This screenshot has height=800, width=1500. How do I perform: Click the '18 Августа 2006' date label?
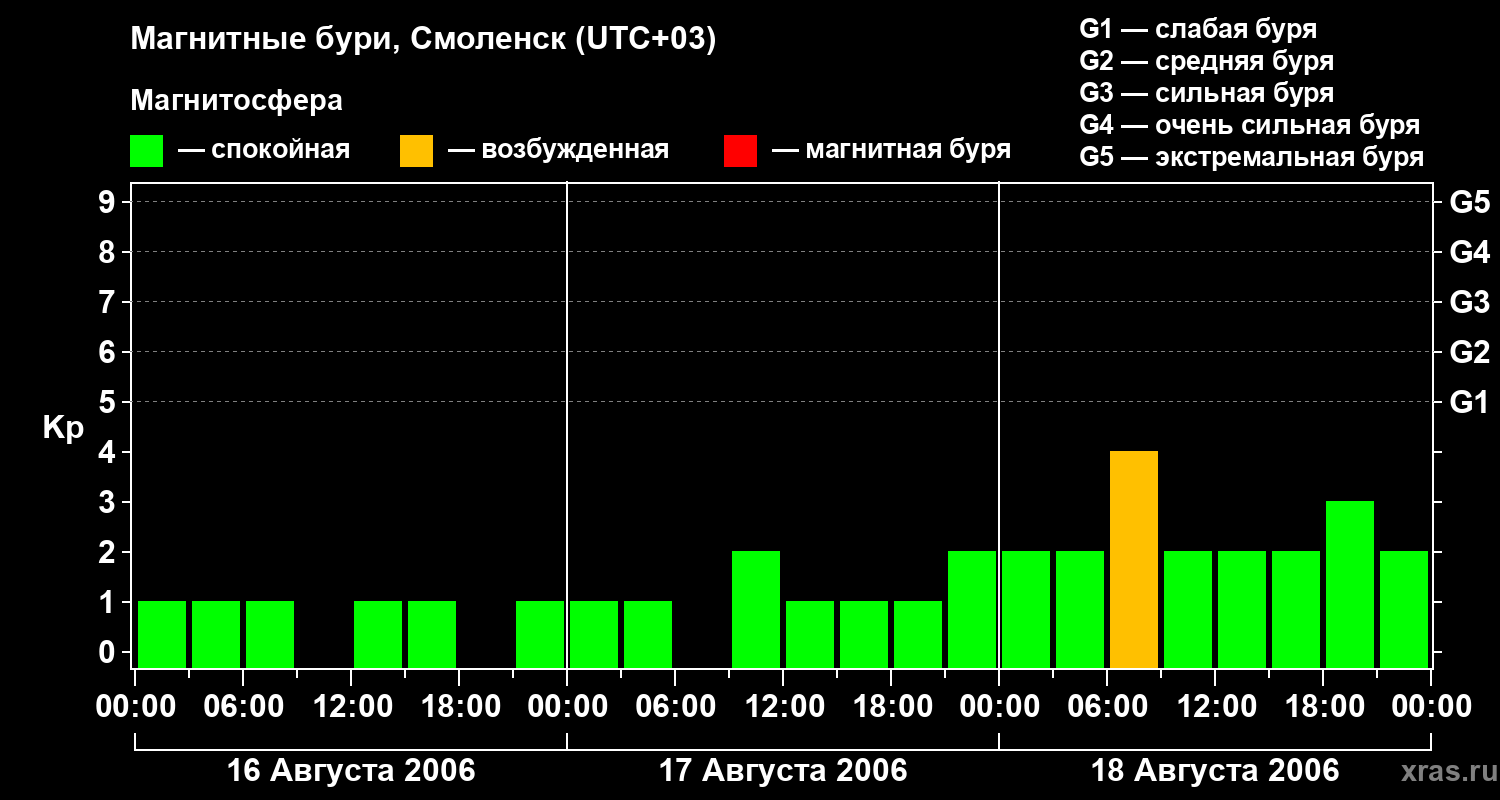pos(1215,771)
